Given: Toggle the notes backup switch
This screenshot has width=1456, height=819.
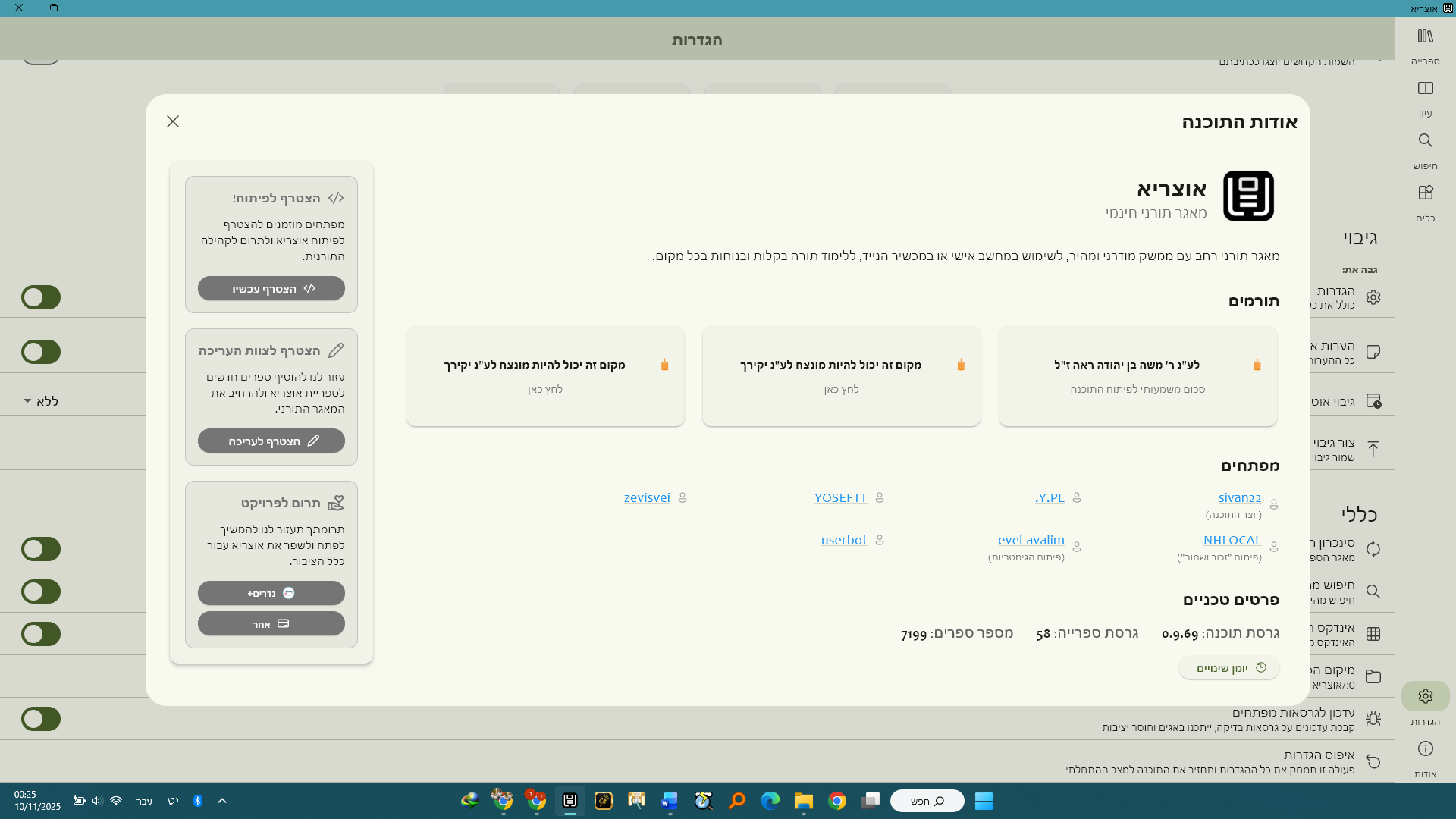Looking at the screenshot, I should click(x=41, y=352).
